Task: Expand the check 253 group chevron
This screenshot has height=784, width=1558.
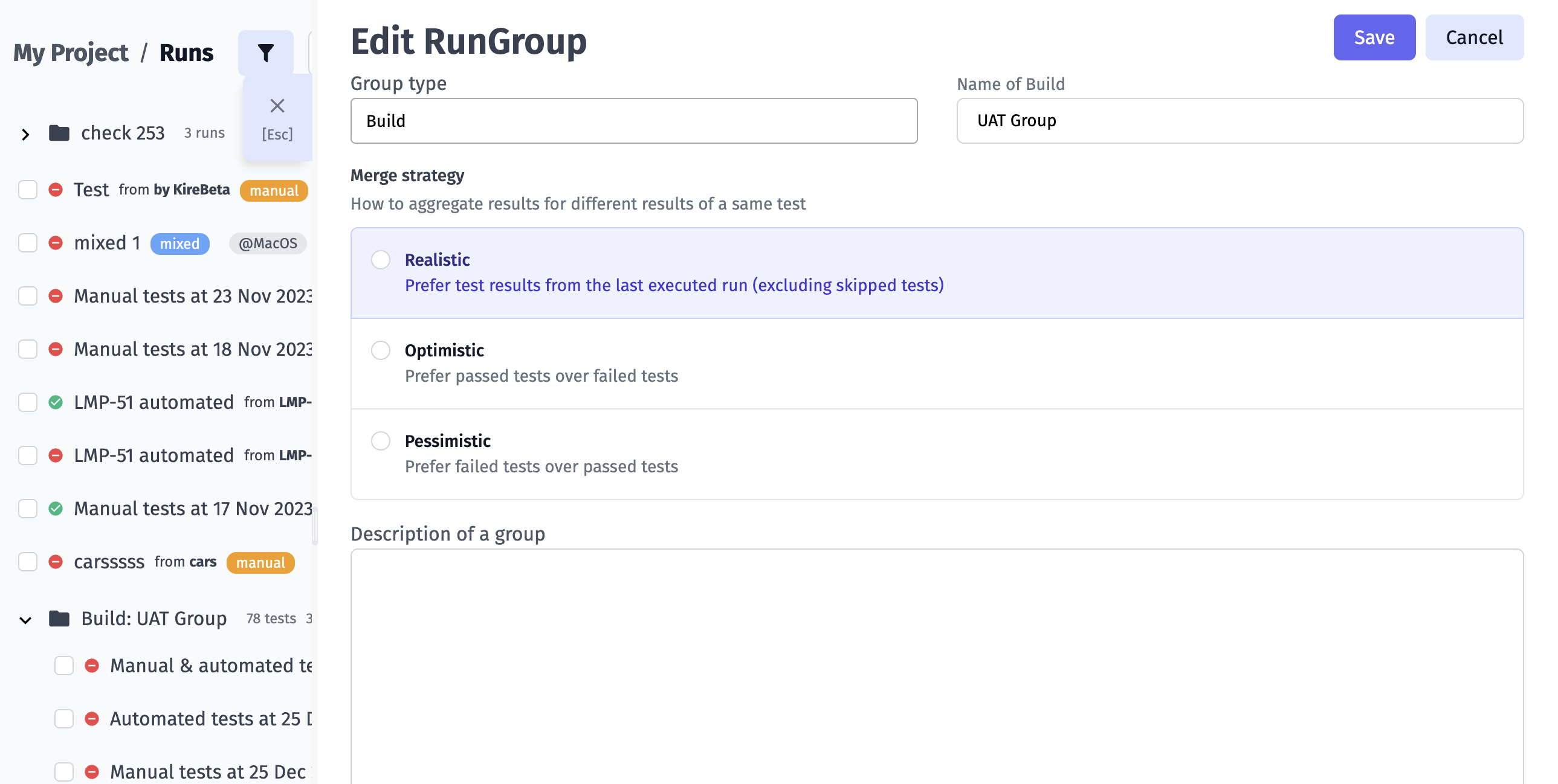Action: coord(25,134)
